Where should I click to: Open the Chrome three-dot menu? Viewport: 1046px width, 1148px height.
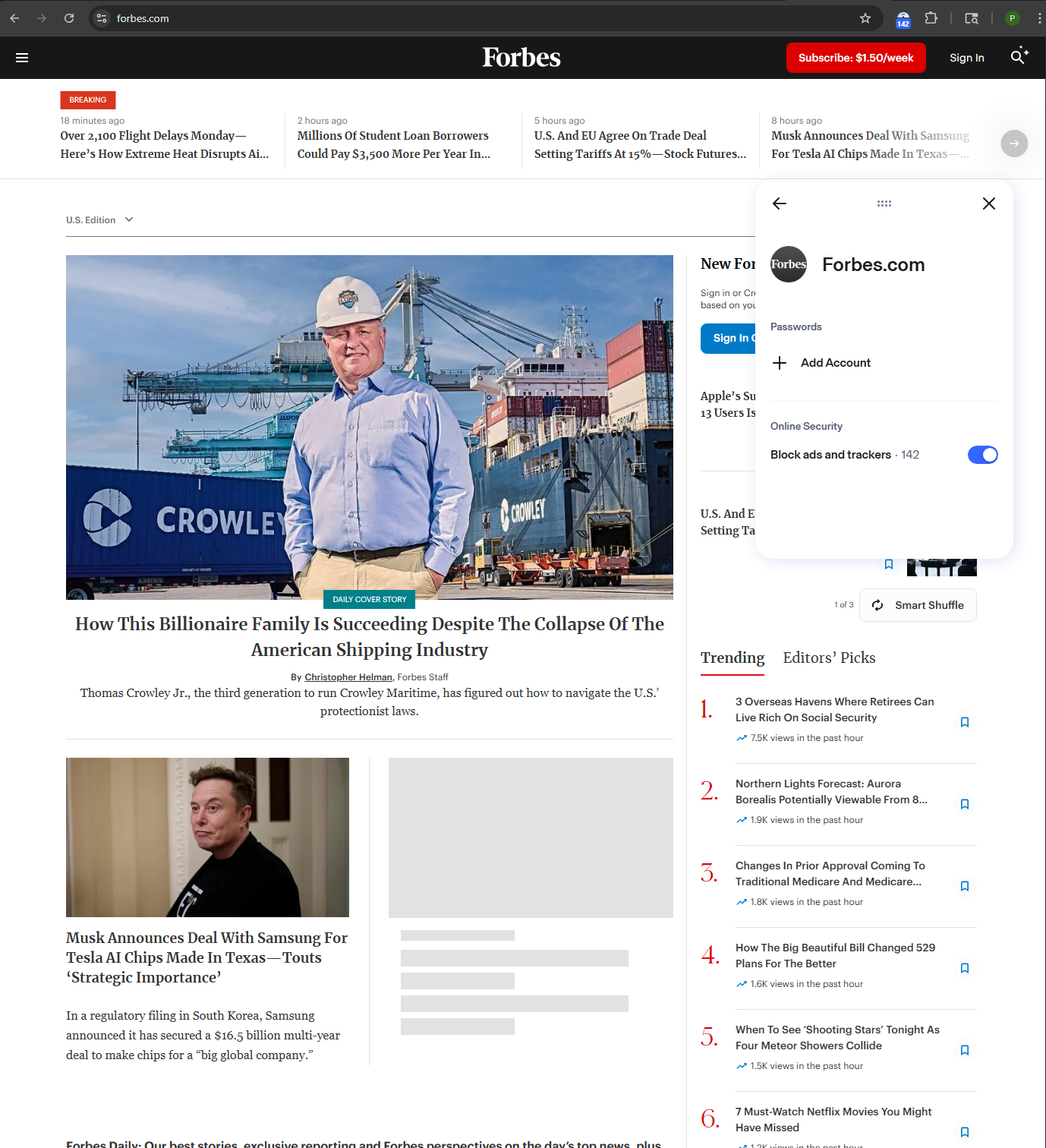[x=1039, y=18]
